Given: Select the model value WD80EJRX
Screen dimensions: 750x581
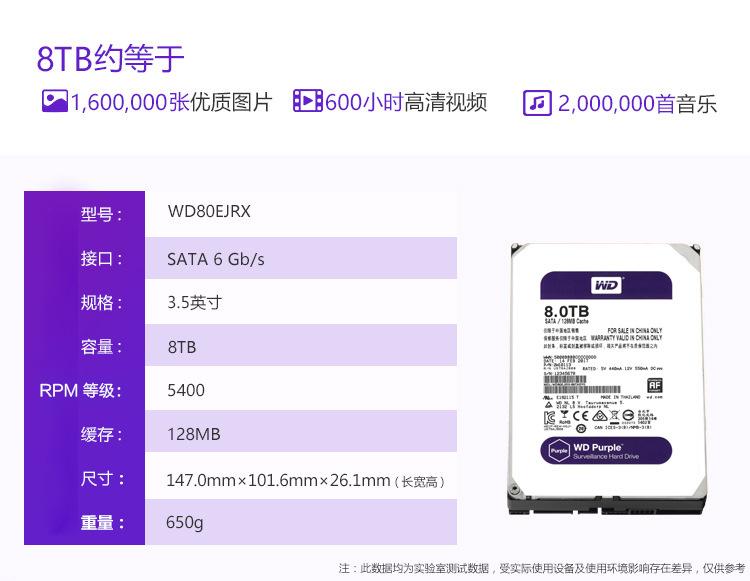Looking at the screenshot, I should (x=209, y=212).
